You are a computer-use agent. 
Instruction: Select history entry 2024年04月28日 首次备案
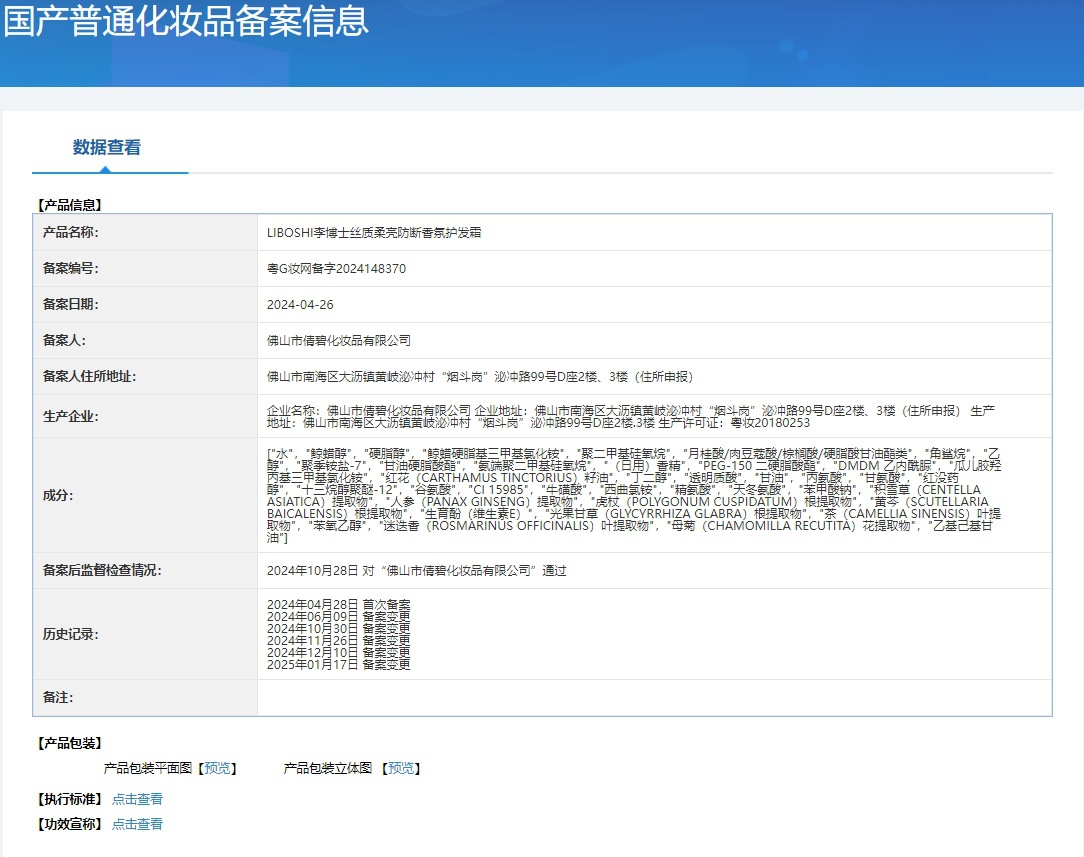pyautogui.click(x=339, y=604)
